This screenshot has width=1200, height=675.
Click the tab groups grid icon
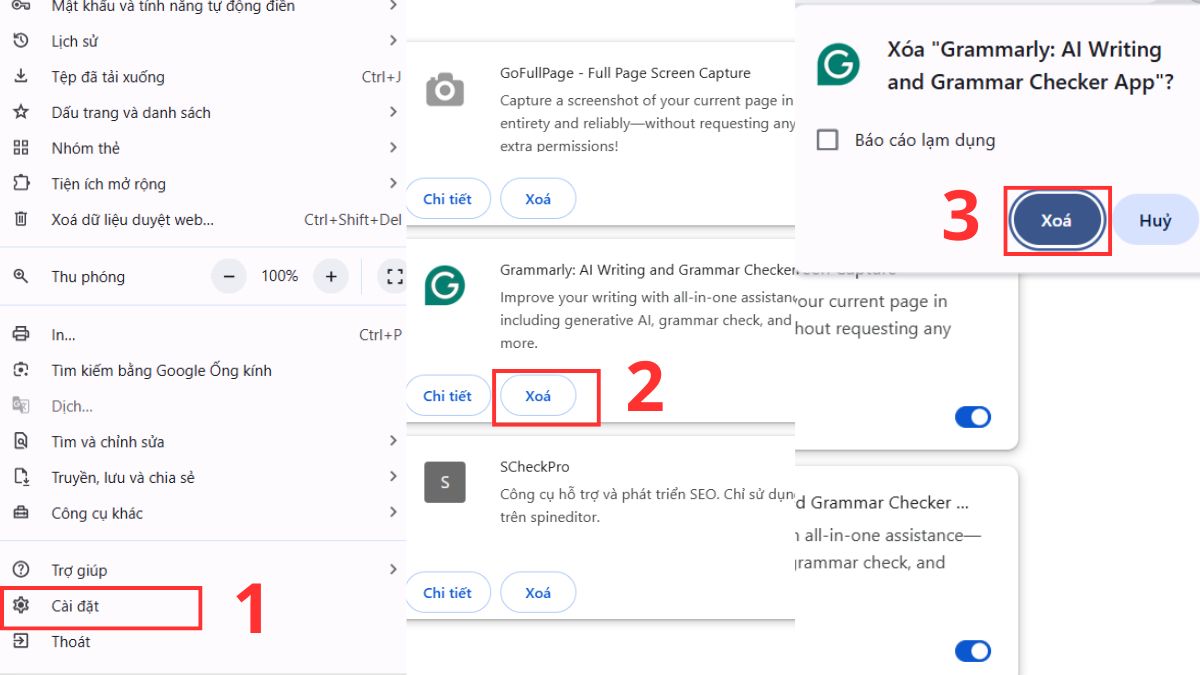coord(21,148)
